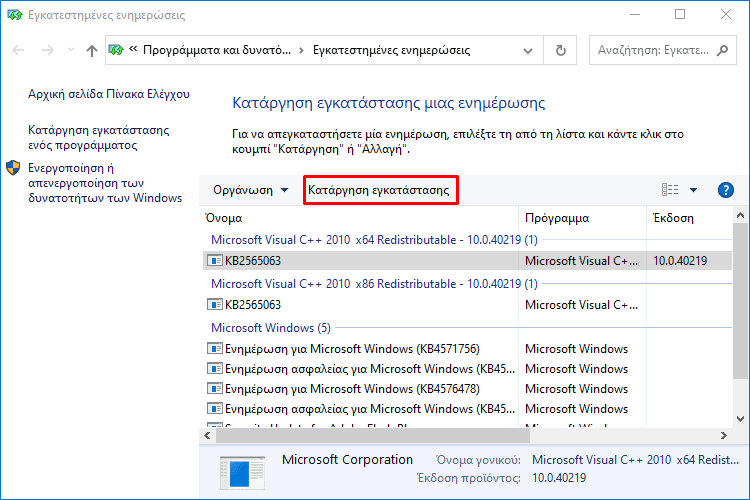Click the details pane update thumbnail
750x500 pixels.
(242, 473)
